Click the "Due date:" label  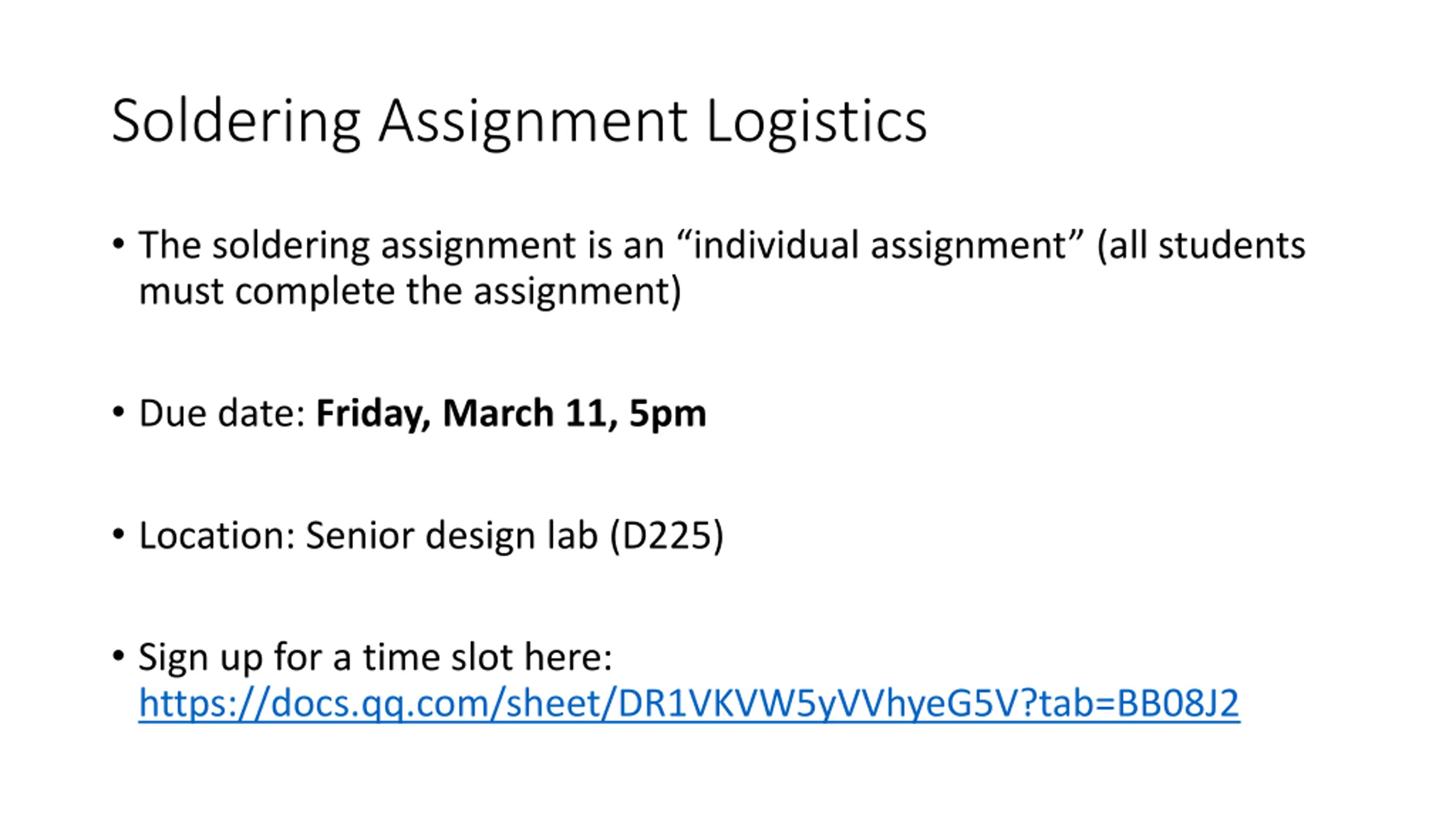pos(223,413)
